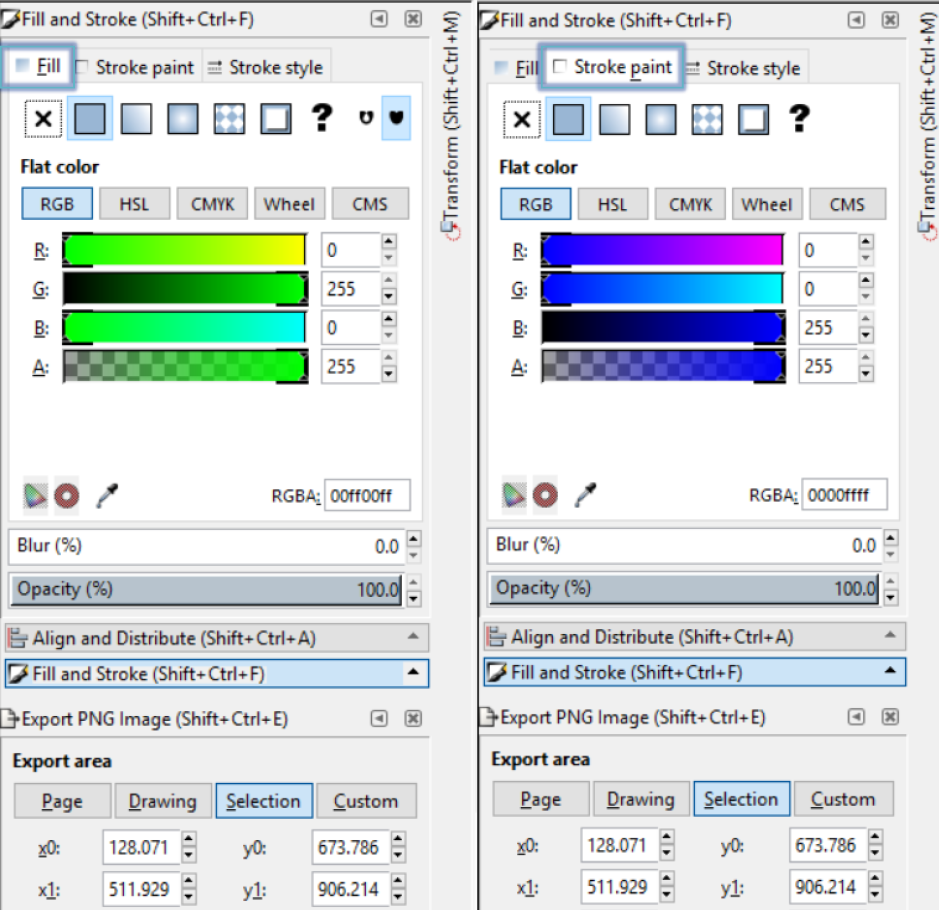The image size is (939, 910).
Task: Choose Linear gradient icon in right panel
Action: click(x=614, y=120)
